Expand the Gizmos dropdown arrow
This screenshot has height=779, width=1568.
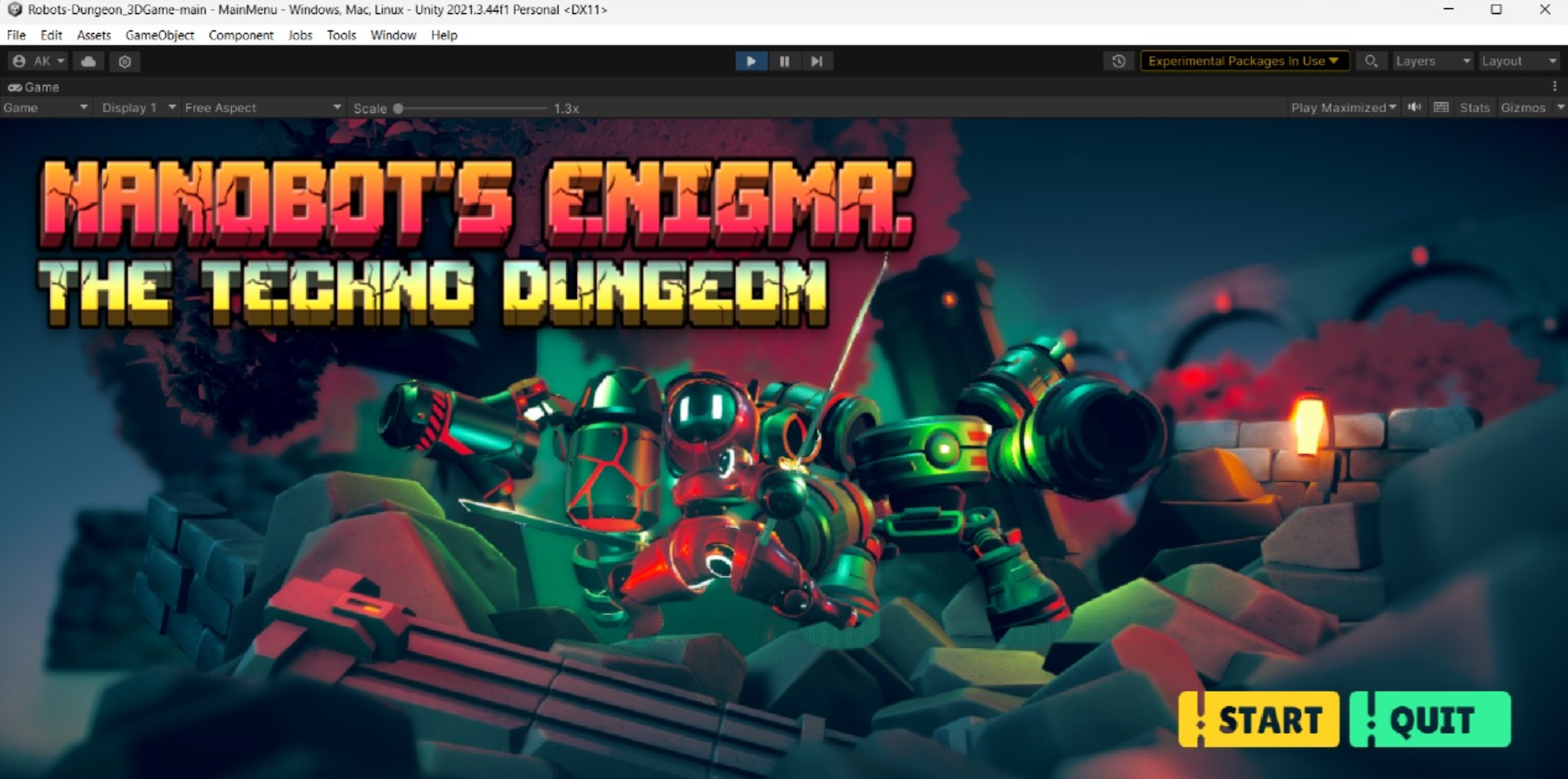pos(1560,108)
